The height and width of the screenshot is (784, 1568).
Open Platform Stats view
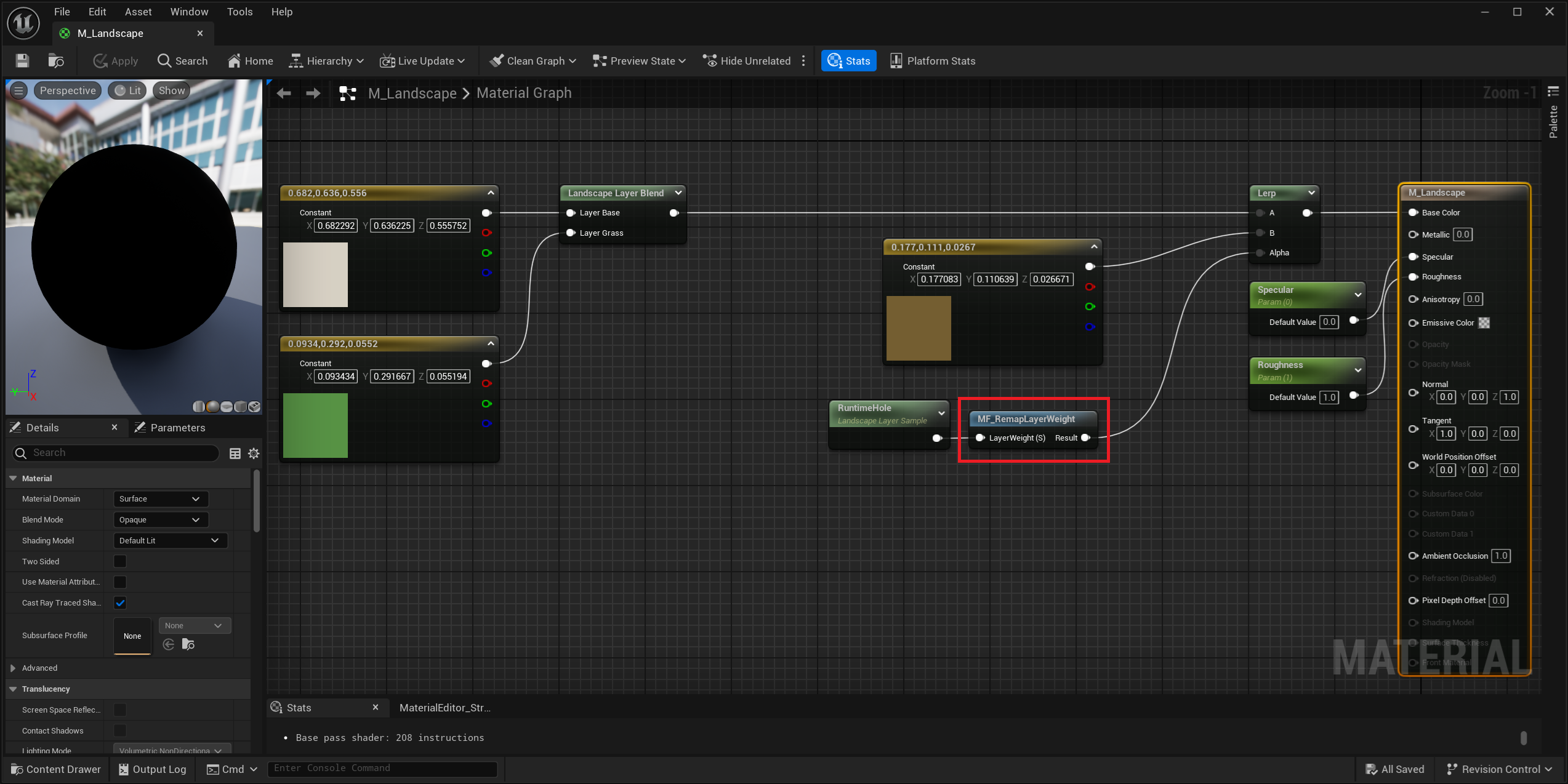tap(932, 60)
